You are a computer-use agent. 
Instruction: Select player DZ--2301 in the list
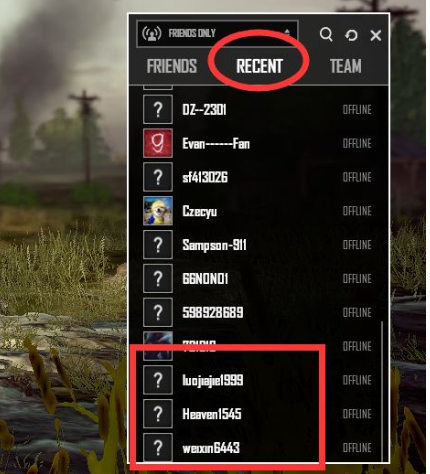[x=258, y=109]
